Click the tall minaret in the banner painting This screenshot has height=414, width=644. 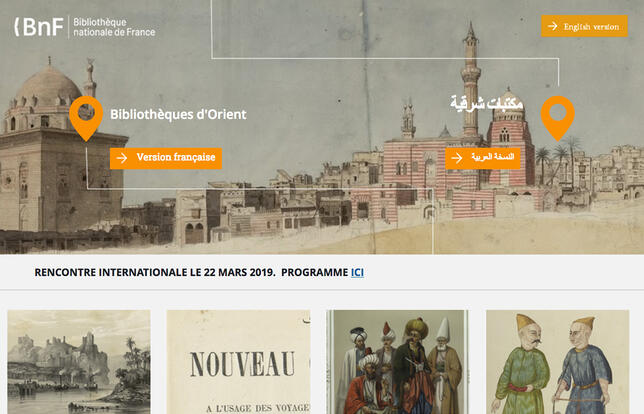point(471,80)
